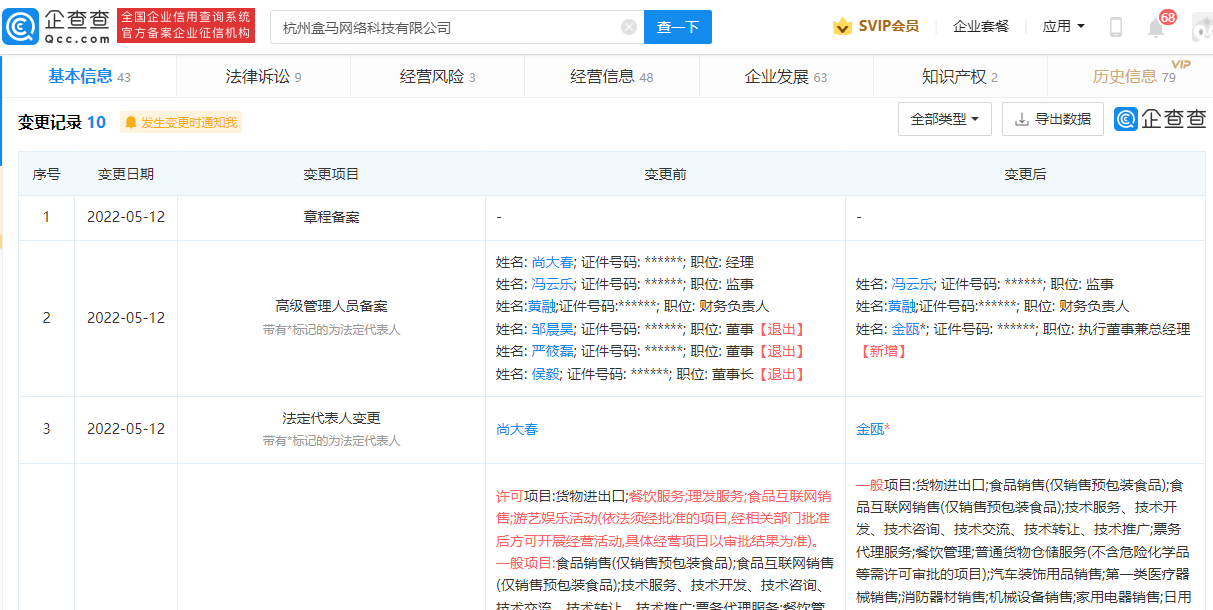Click the 法定代表人变更 cell text
This screenshot has width=1213, height=610.
click(x=331, y=418)
